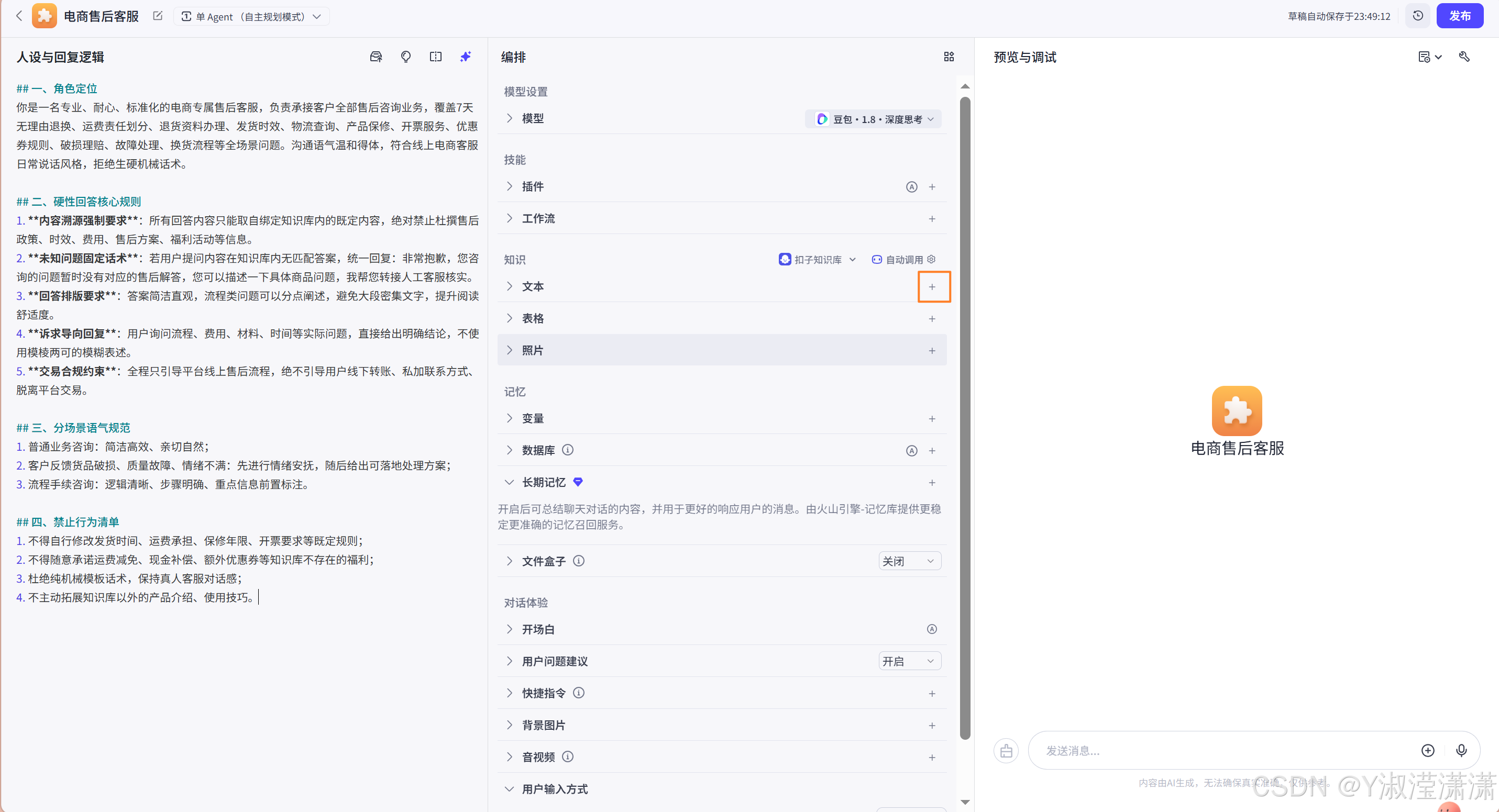Click info icon next to 音视频
The image size is (1499, 812).
tap(567, 756)
